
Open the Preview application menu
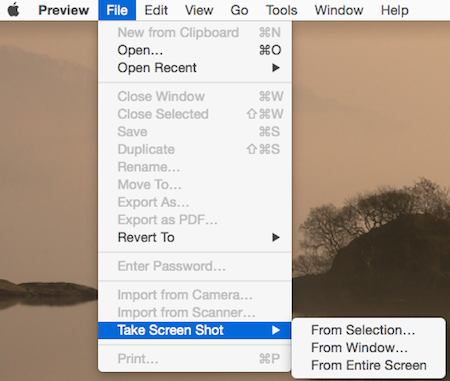[64, 10]
